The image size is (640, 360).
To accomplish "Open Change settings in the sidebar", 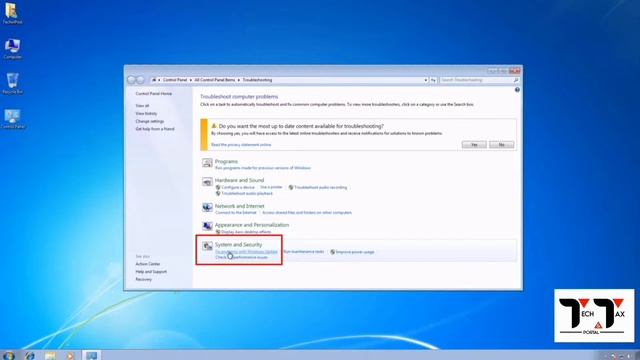I will (x=149, y=121).
